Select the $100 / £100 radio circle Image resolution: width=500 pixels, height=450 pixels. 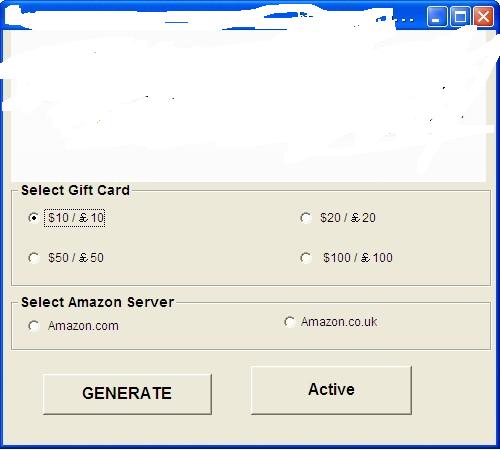pos(306,258)
